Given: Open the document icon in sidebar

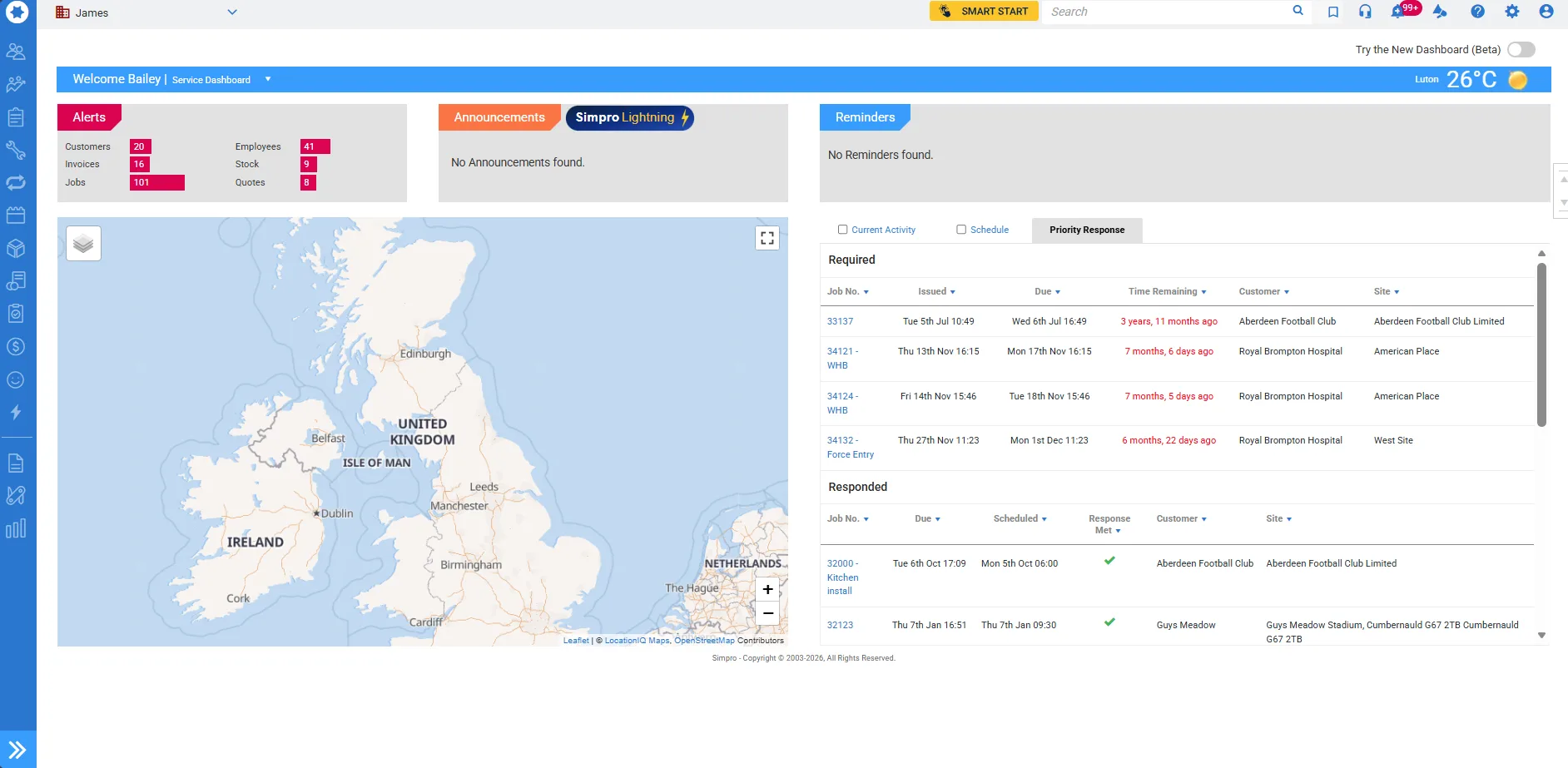Looking at the screenshot, I should click(x=16, y=463).
